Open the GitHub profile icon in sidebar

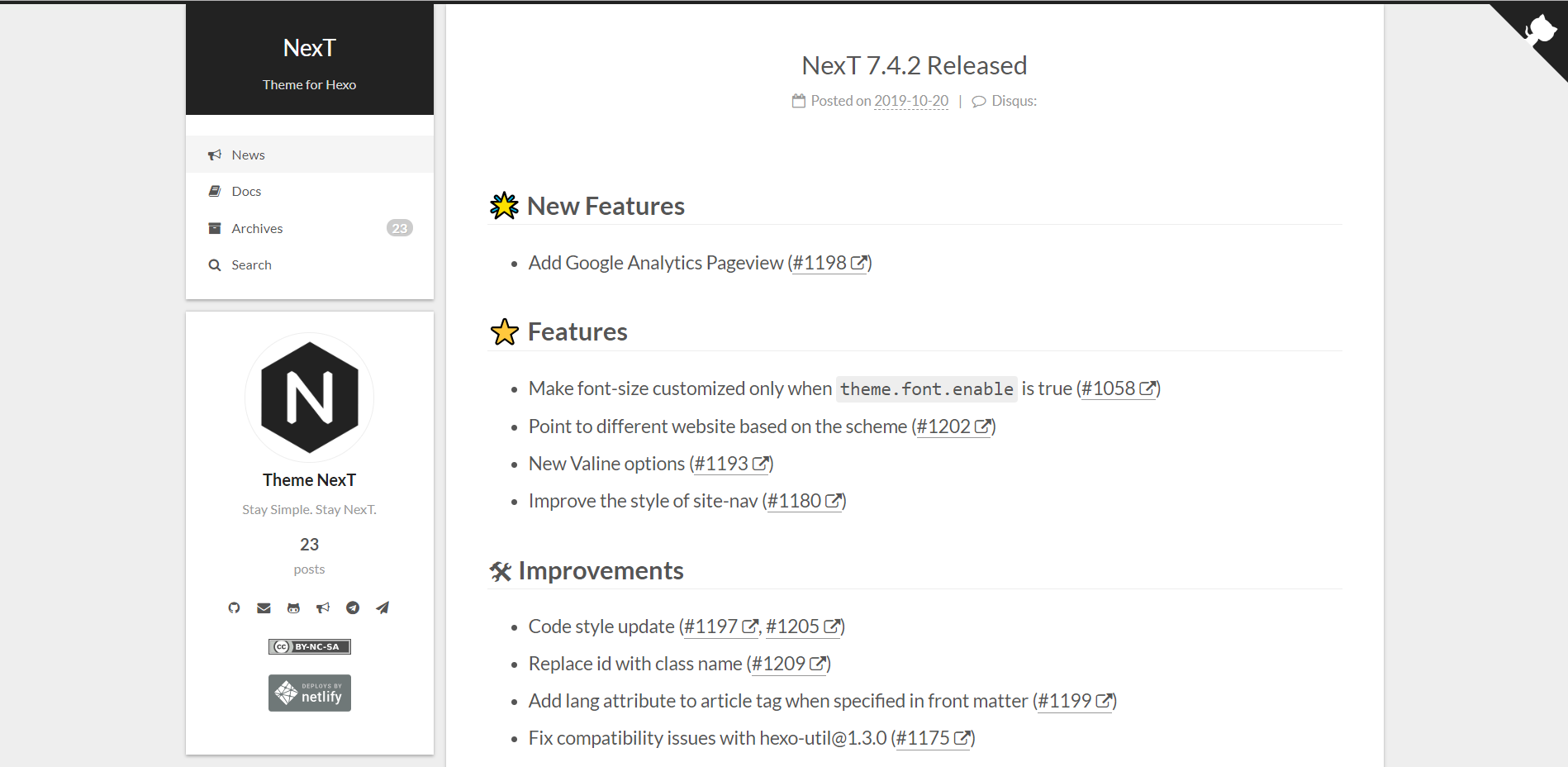(234, 607)
